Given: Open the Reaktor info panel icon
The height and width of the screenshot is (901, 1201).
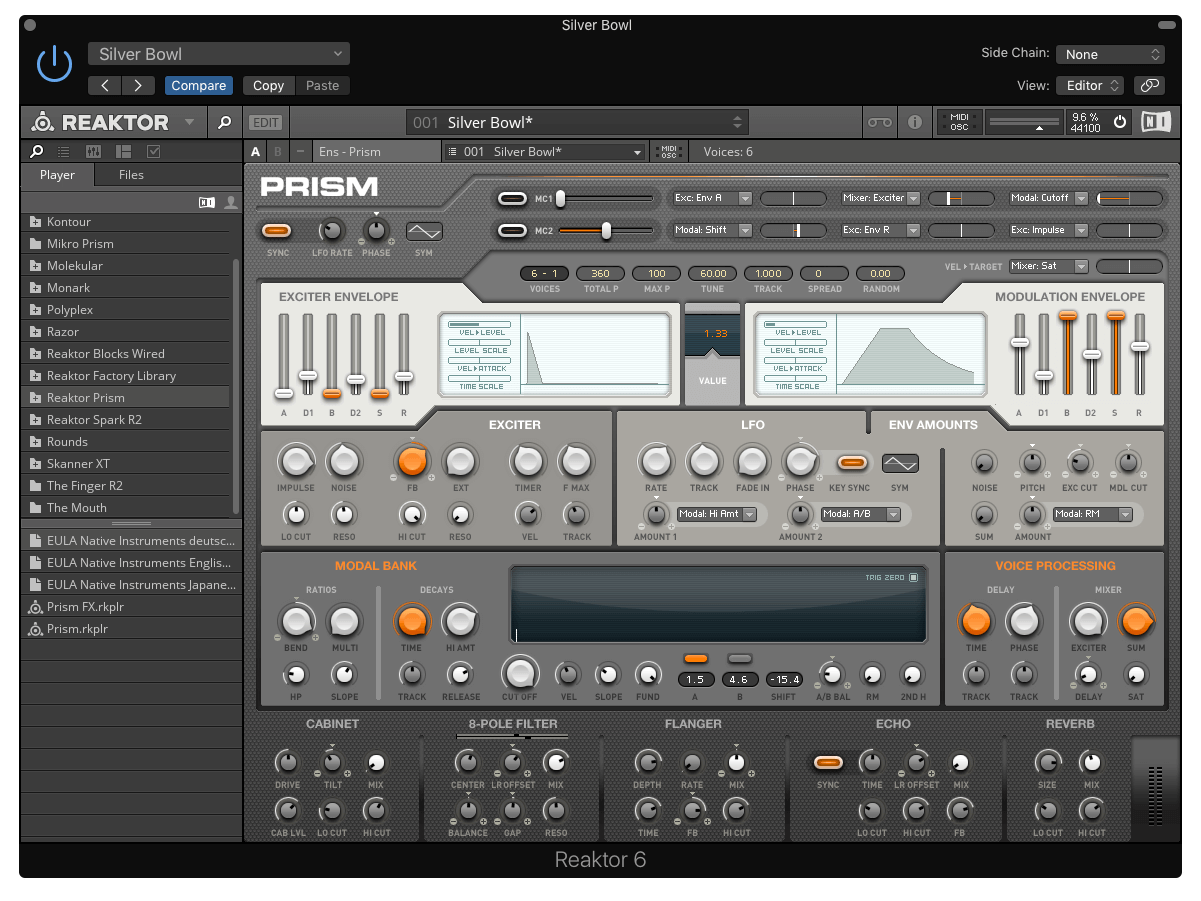Looking at the screenshot, I should [914, 122].
